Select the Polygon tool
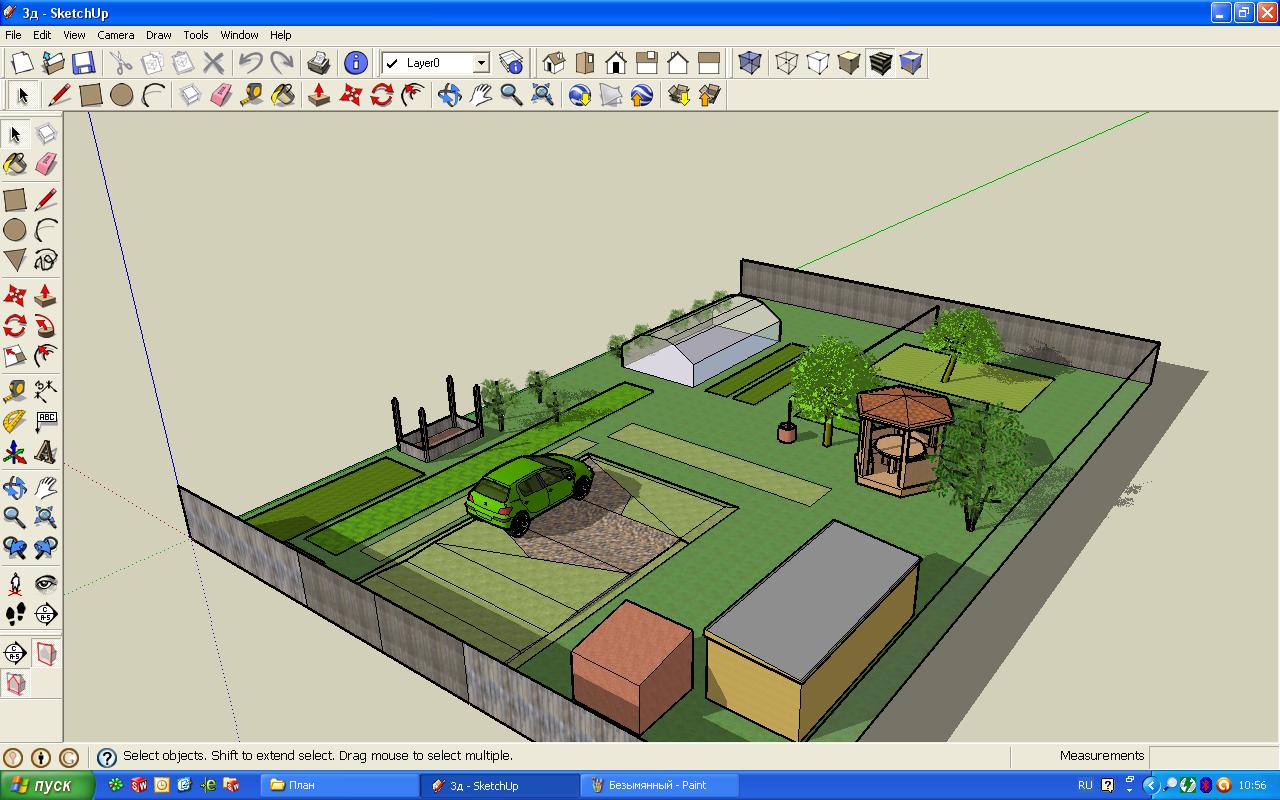Screen dimensions: 1280x800 point(15,260)
